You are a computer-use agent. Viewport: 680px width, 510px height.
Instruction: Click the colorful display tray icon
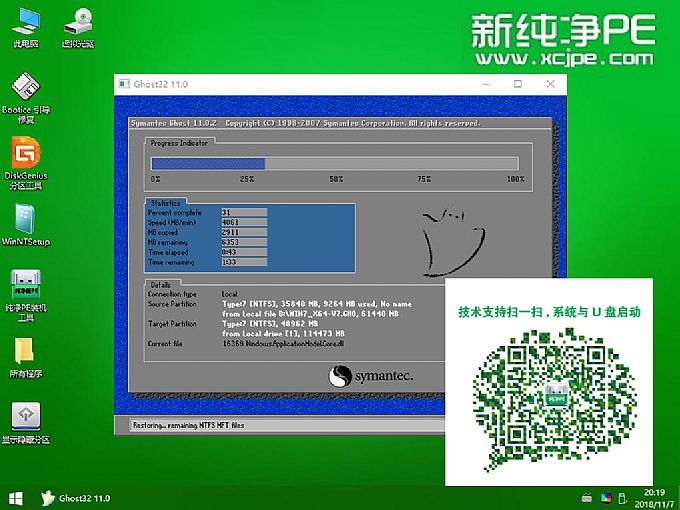click(606, 498)
